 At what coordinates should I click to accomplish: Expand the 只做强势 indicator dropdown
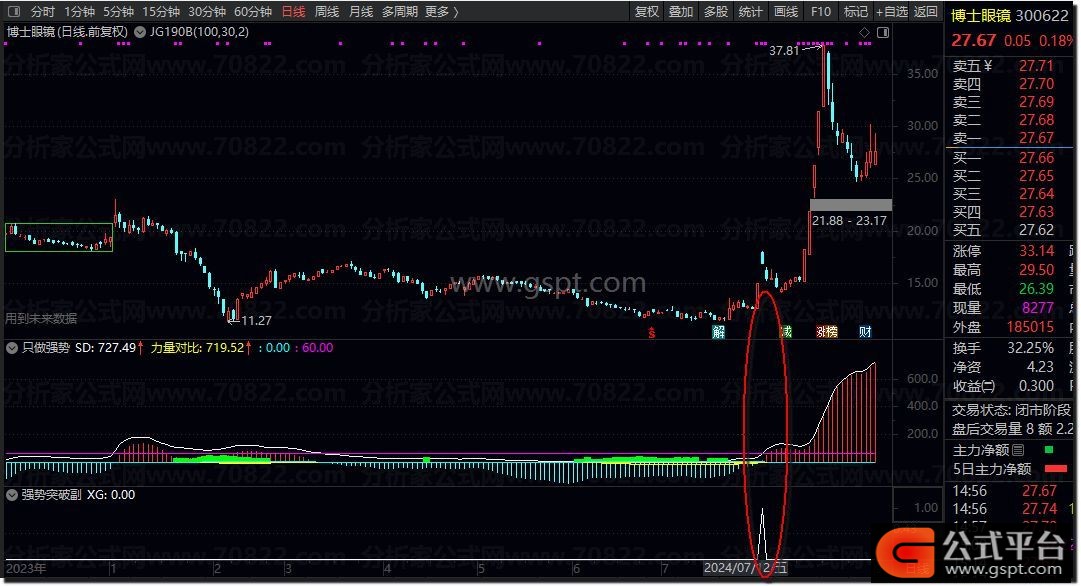click(12, 348)
